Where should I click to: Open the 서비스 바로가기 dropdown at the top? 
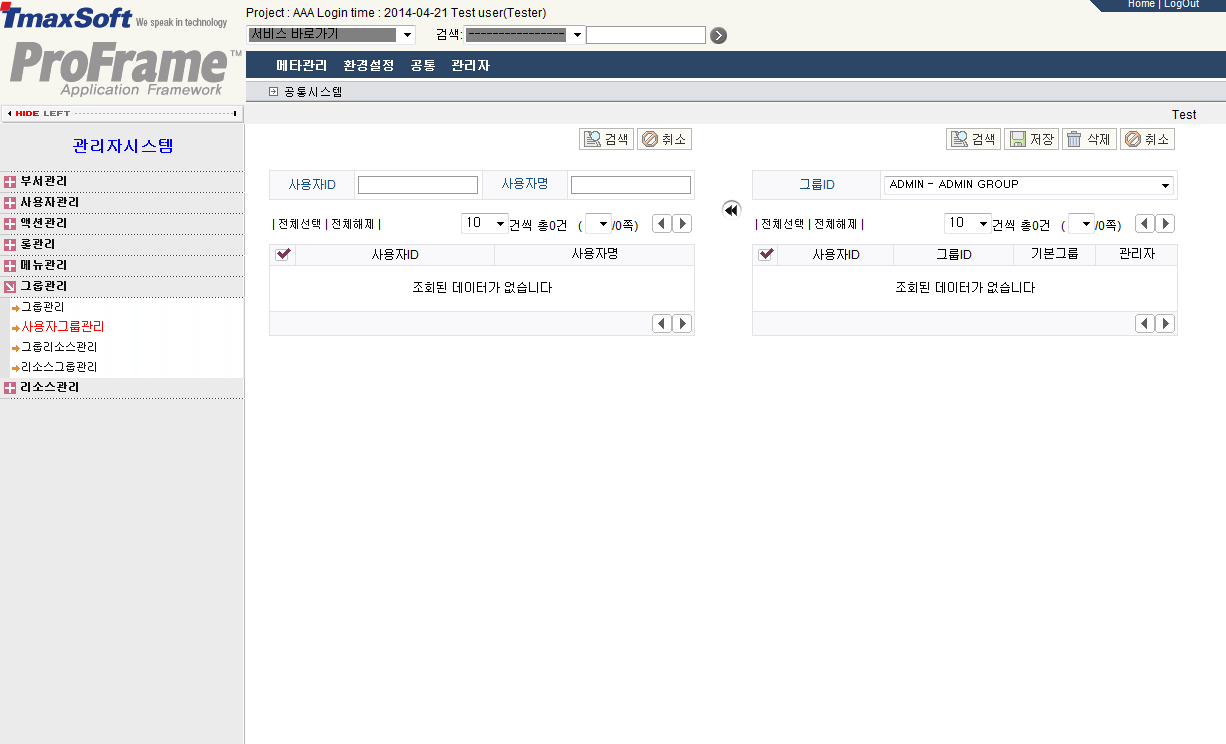[330, 33]
